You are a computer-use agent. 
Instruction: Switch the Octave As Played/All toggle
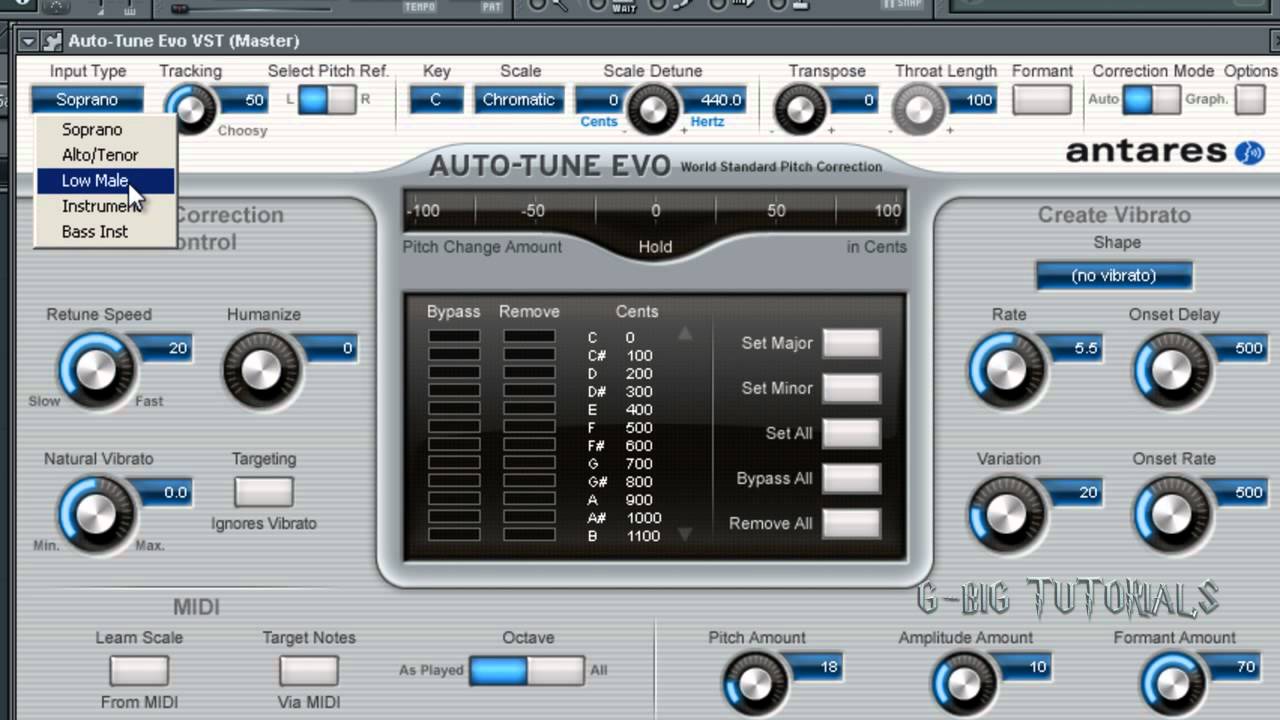(527, 670)
